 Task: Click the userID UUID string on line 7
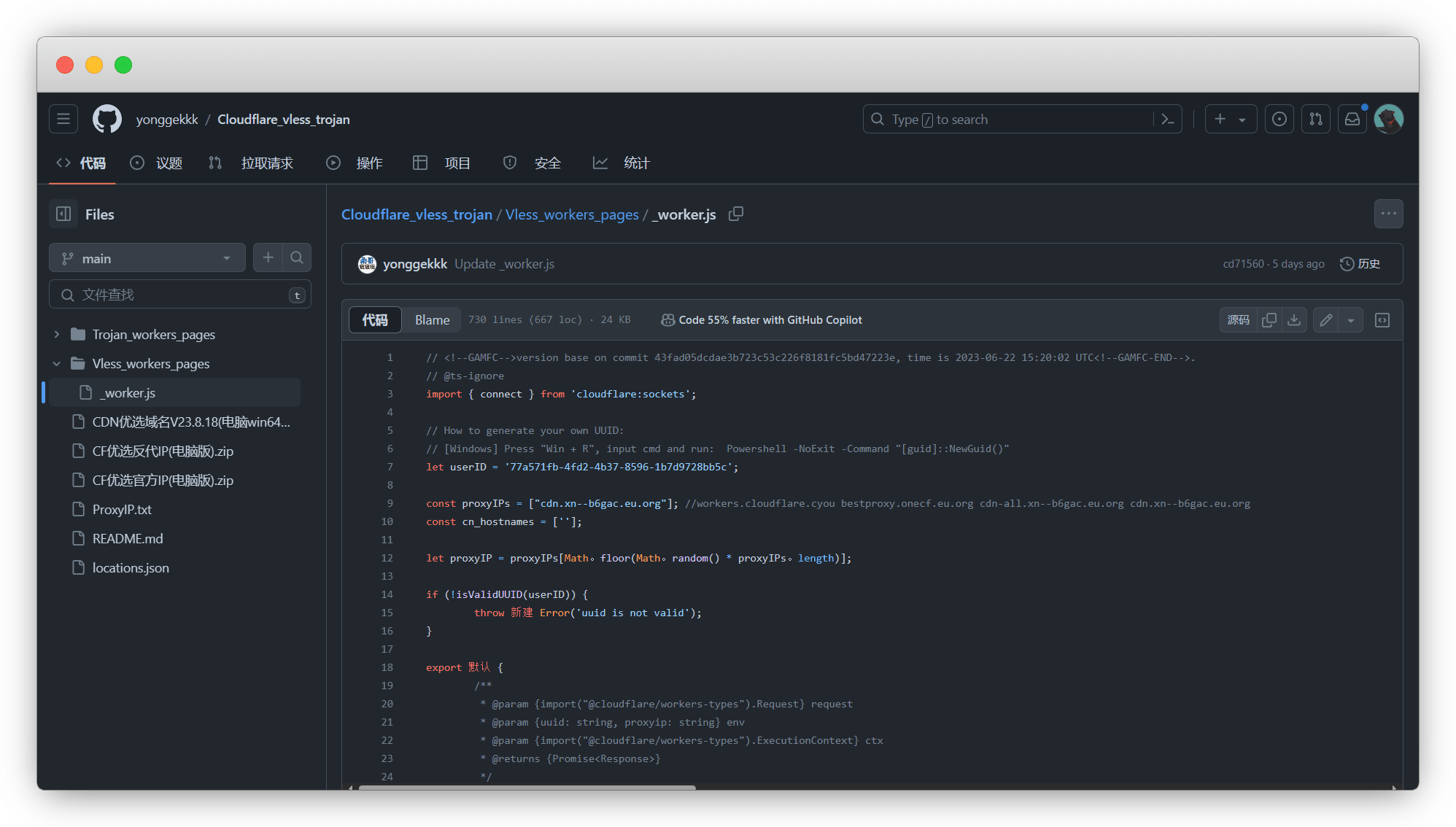(x=618, y=467)
